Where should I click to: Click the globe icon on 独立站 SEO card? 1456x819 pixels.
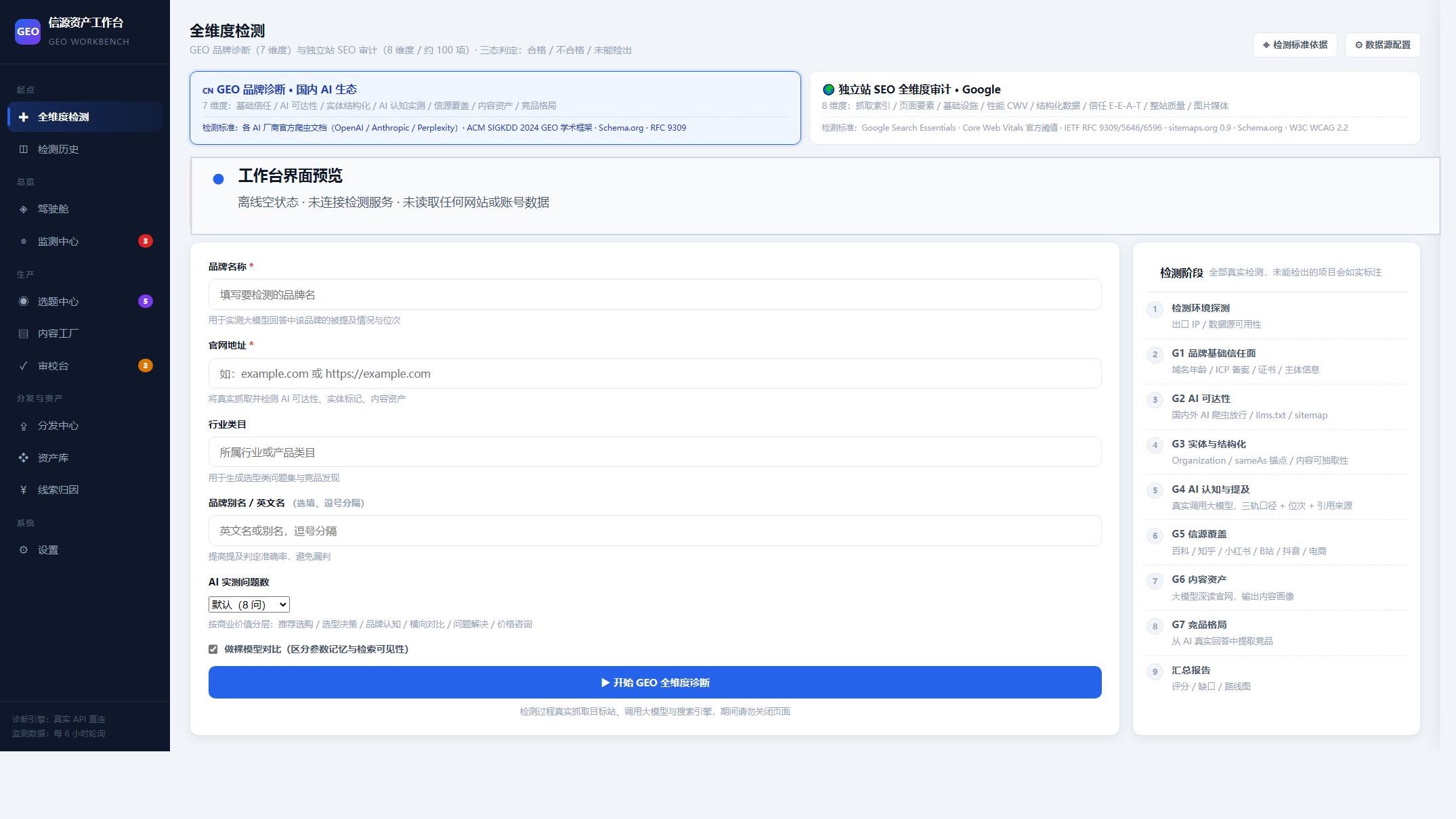pos(828,89)
